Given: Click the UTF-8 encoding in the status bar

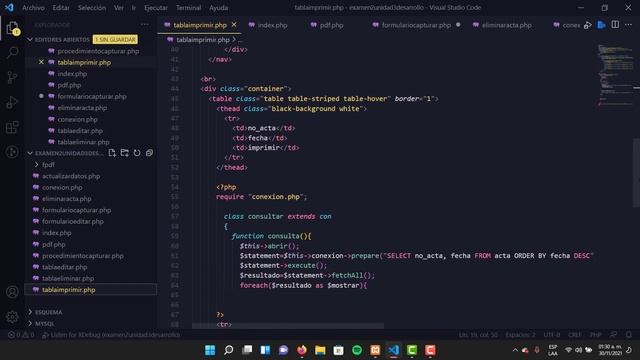Looking at the screenshot, I should click(552, 335).
